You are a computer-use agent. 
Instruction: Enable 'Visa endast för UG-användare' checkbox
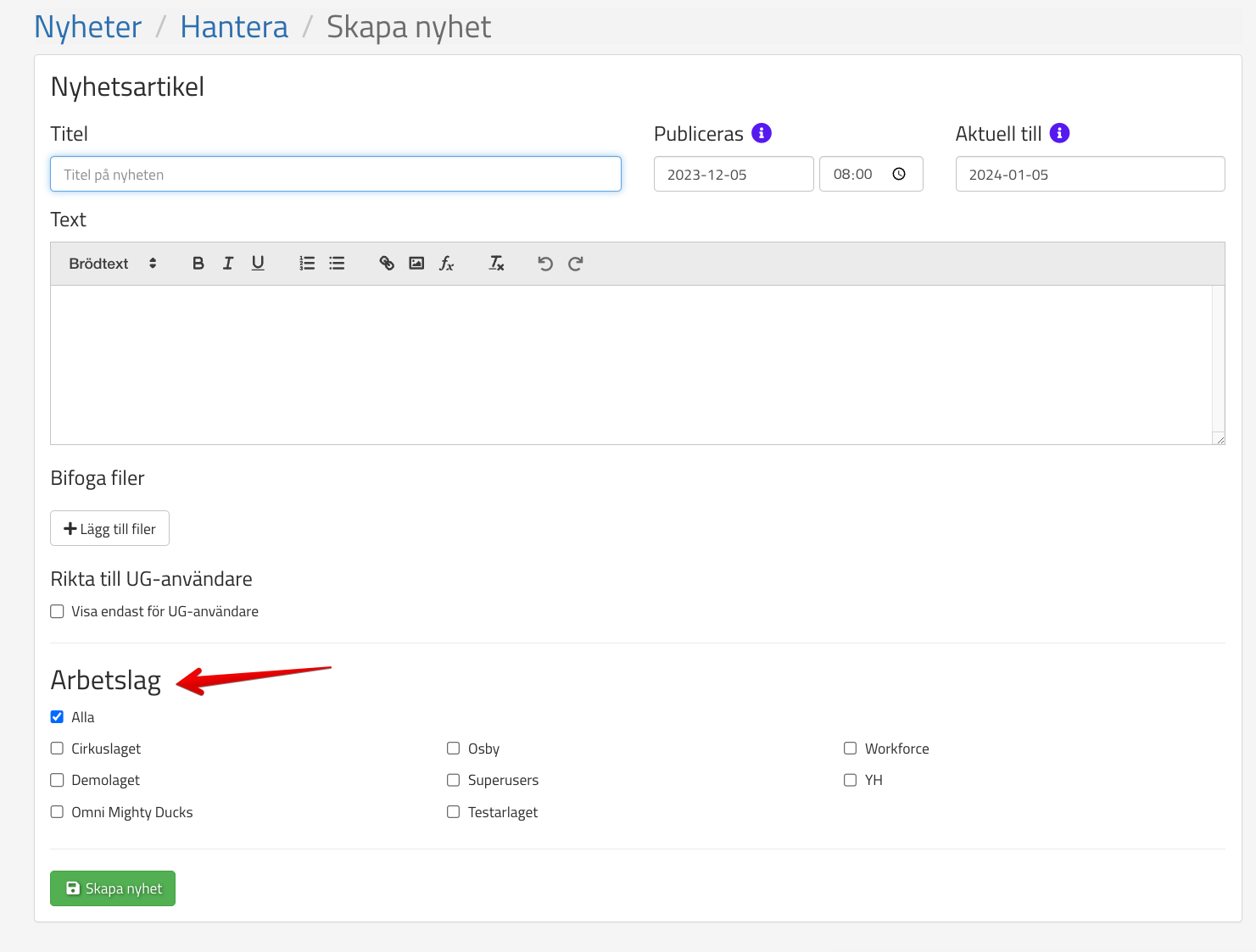[x=57, y=611]
